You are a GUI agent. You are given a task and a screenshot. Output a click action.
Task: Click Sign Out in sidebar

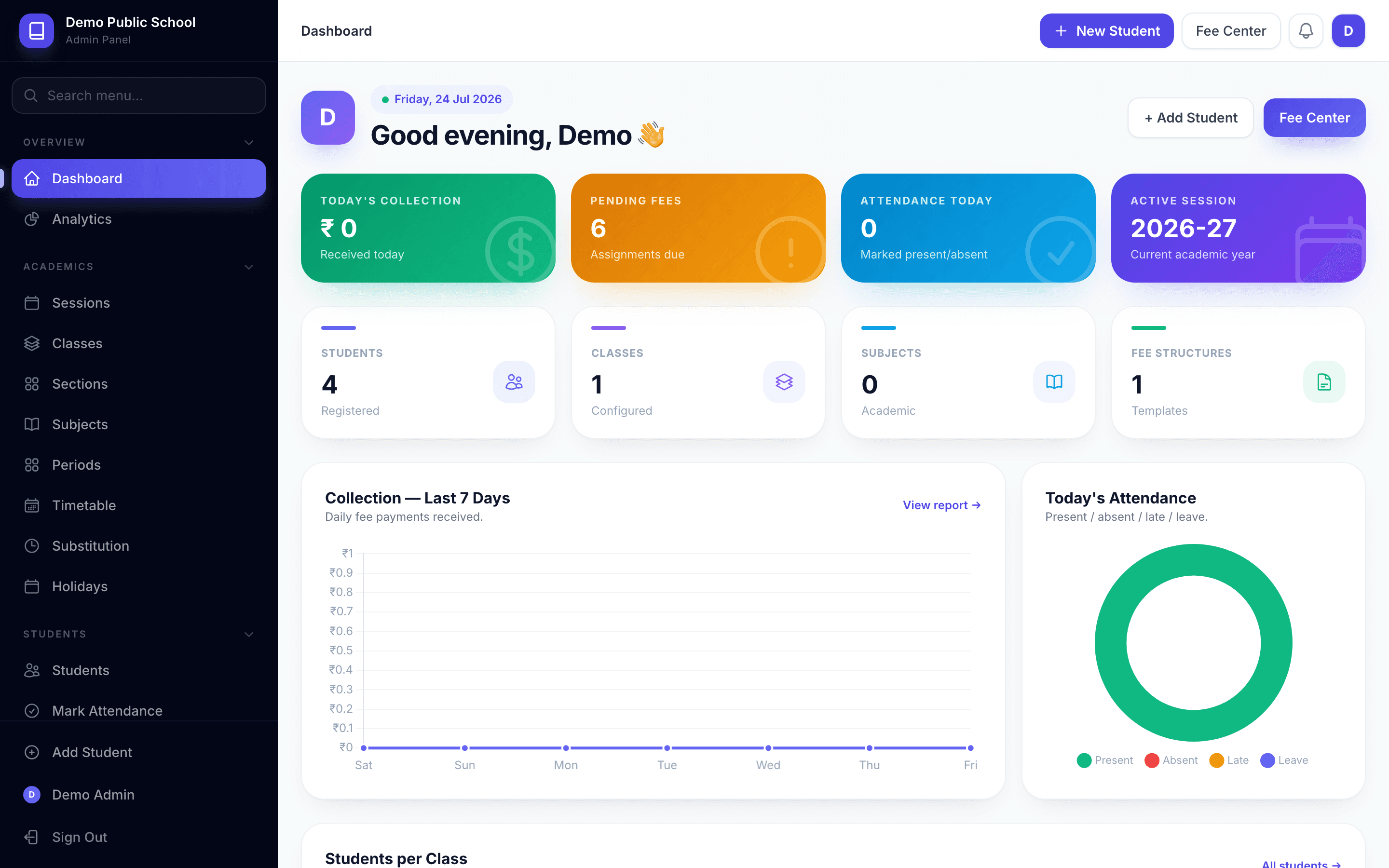click(139, 837)
